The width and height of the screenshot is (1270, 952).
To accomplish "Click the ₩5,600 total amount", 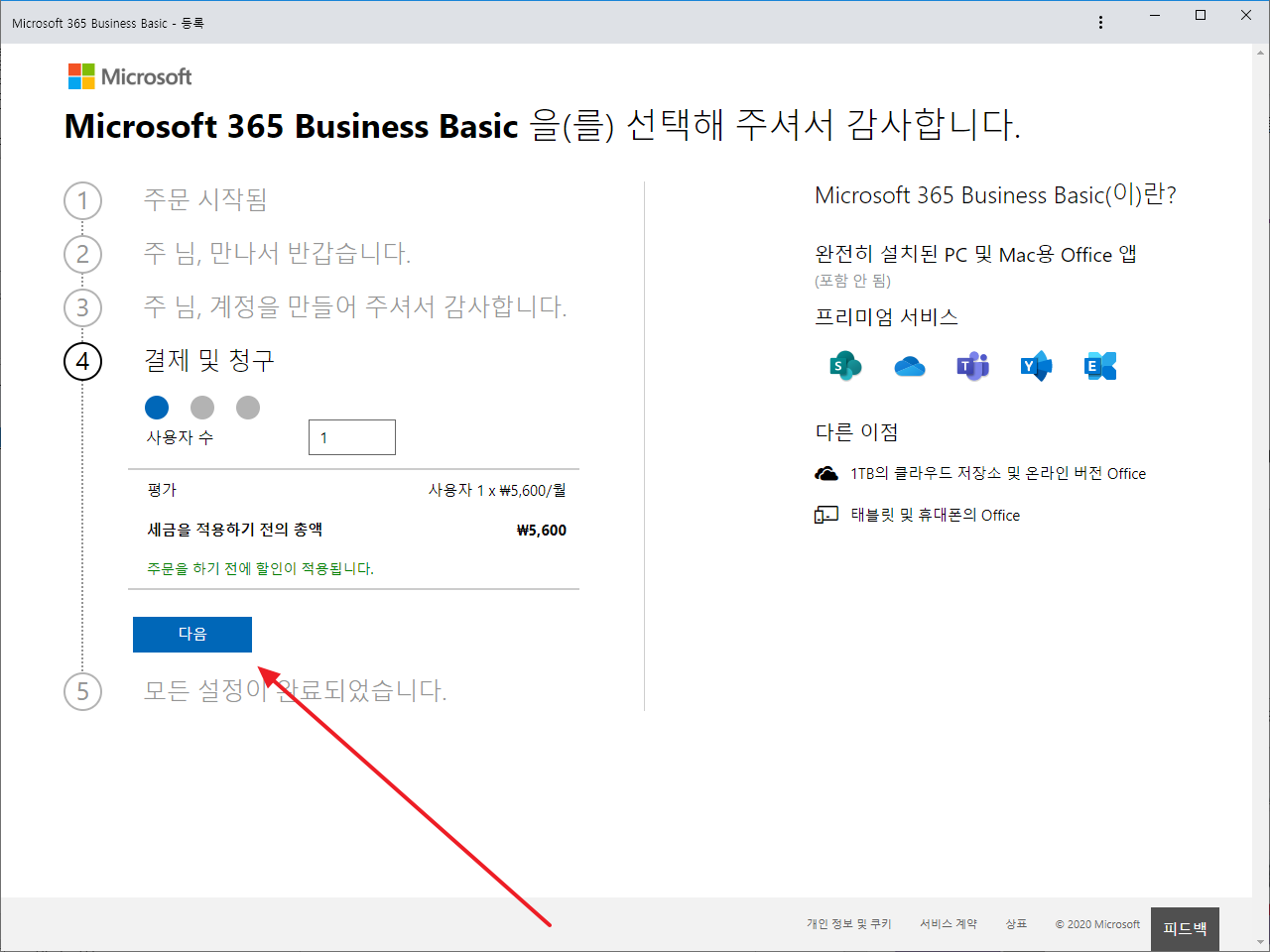I will coord(542,531).
